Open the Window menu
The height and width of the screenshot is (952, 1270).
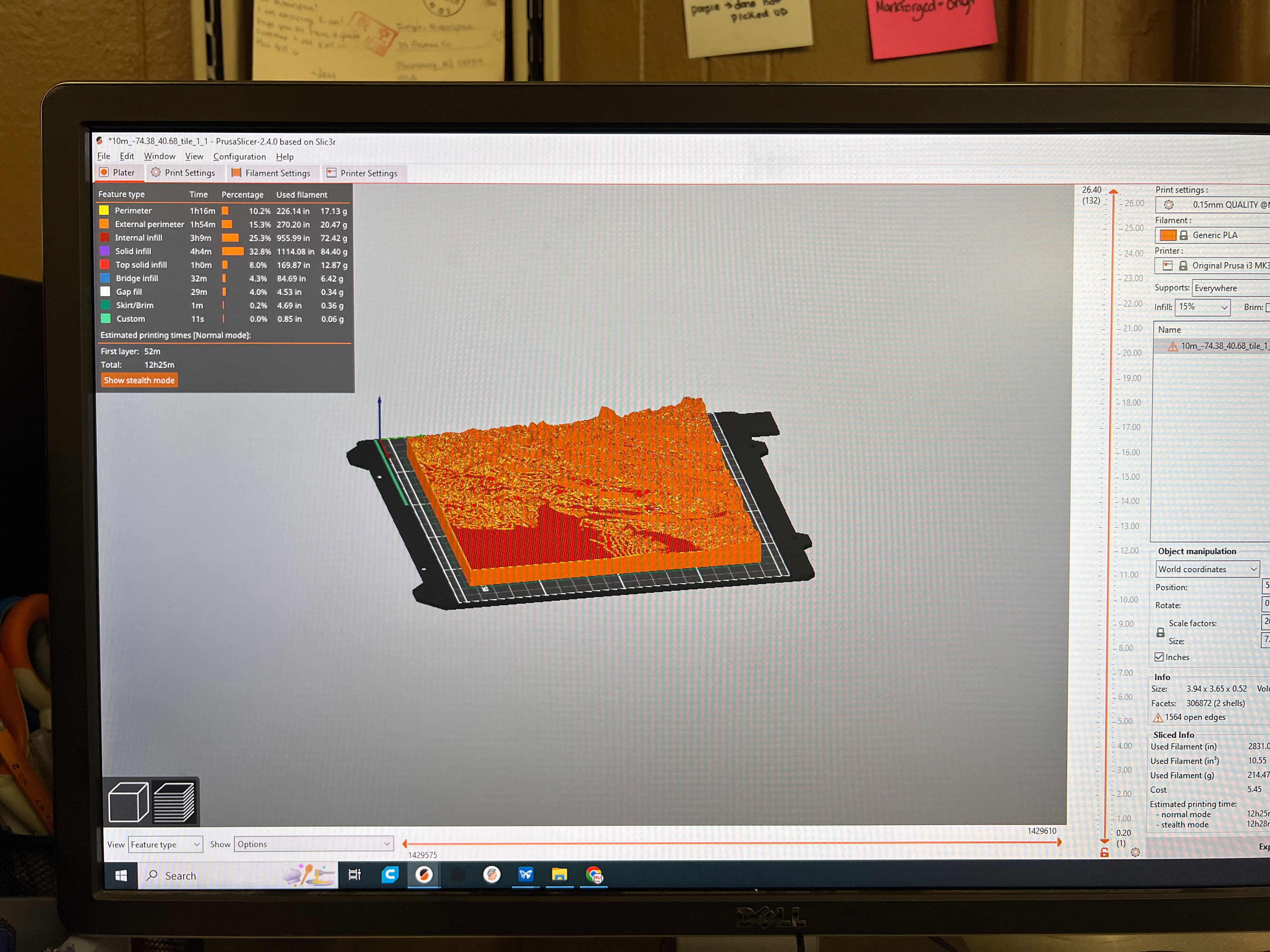160,156
